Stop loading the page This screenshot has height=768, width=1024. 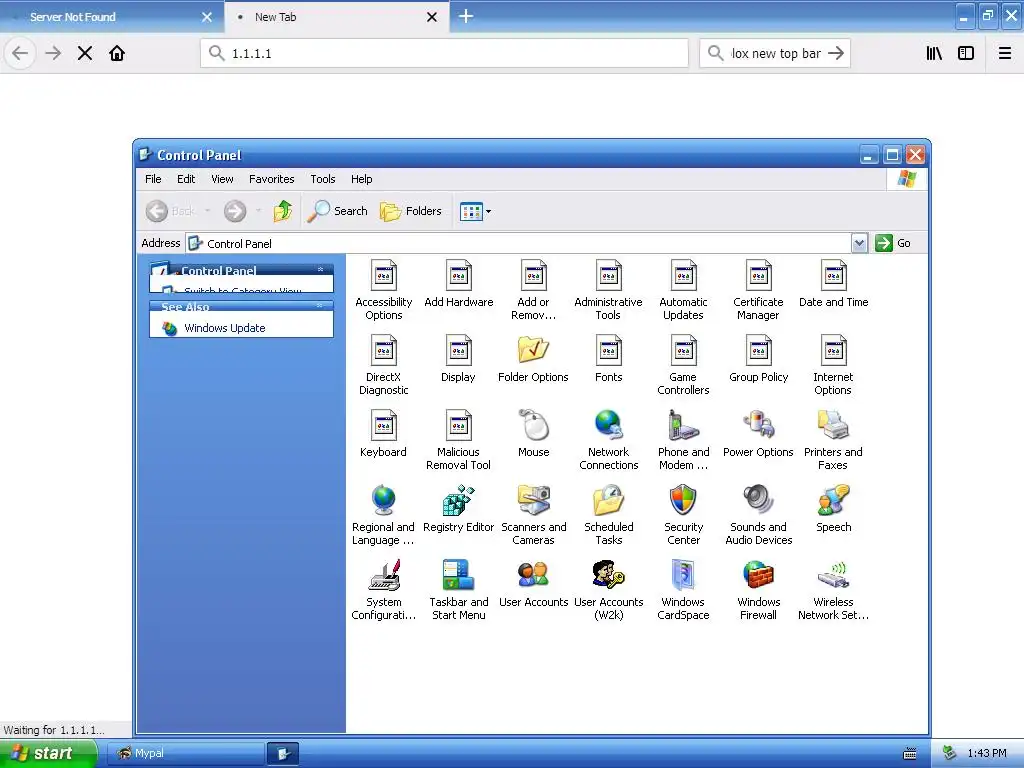85,53
